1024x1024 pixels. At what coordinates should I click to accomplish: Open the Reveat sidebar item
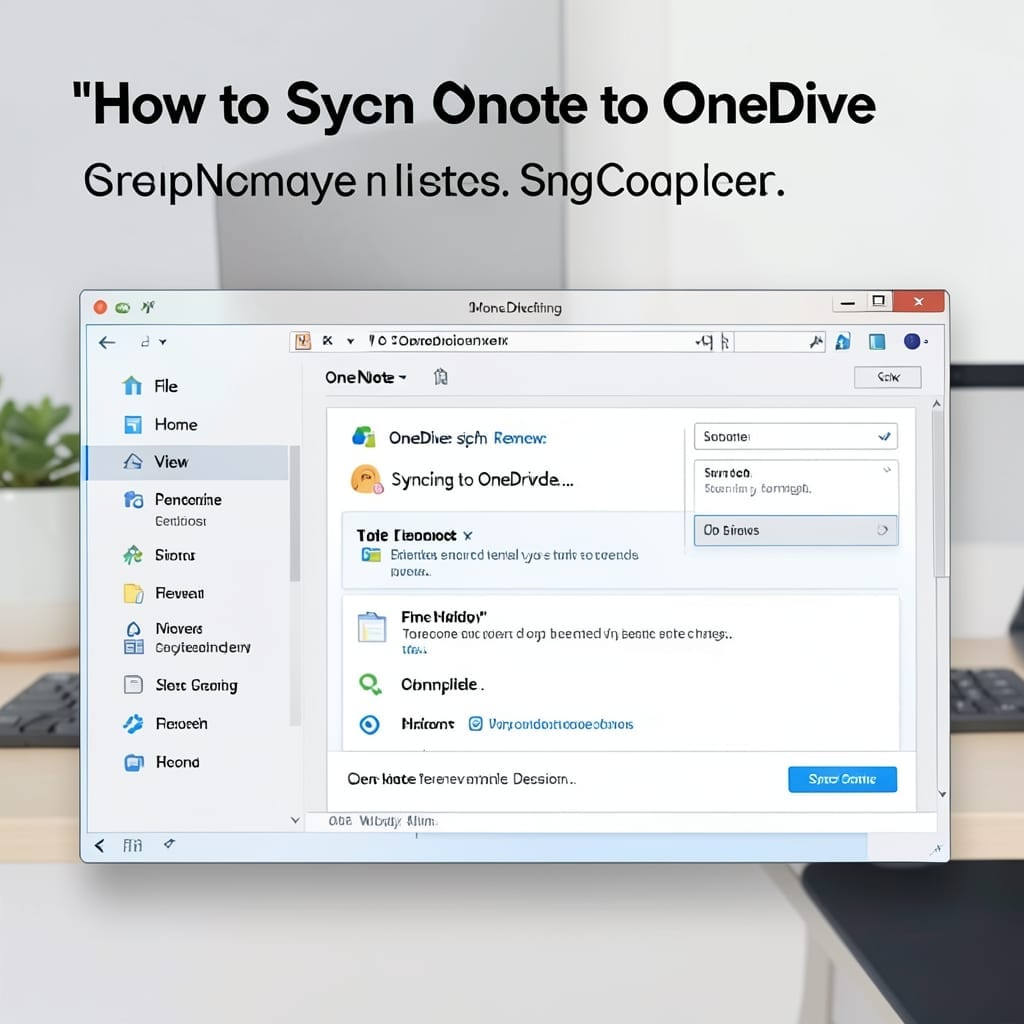[x=180, y=593]
